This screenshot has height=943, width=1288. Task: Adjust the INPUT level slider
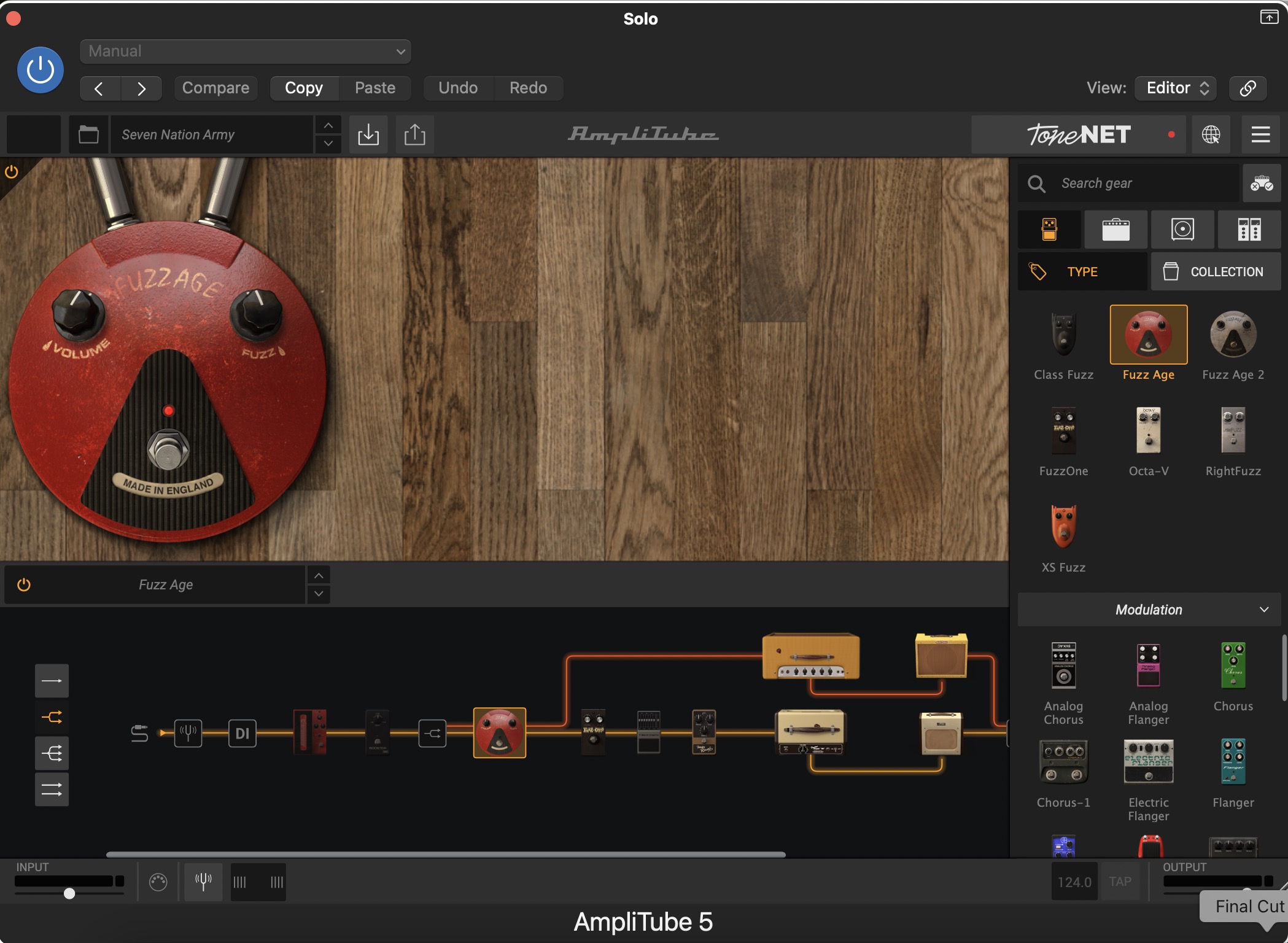tap(69, 893)
